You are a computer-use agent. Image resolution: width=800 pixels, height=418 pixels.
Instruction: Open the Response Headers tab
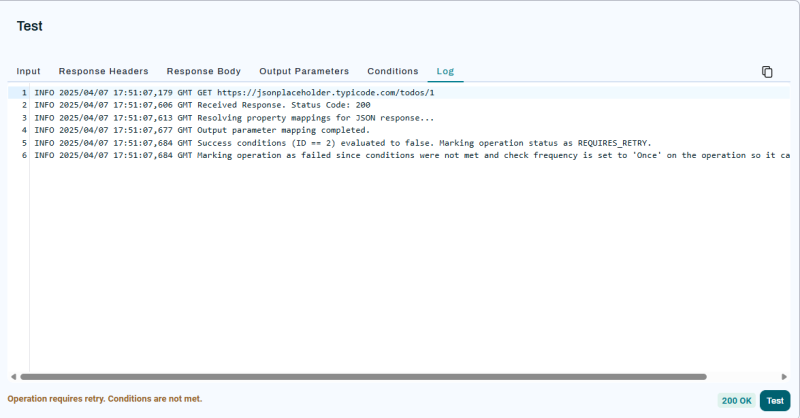104,71
